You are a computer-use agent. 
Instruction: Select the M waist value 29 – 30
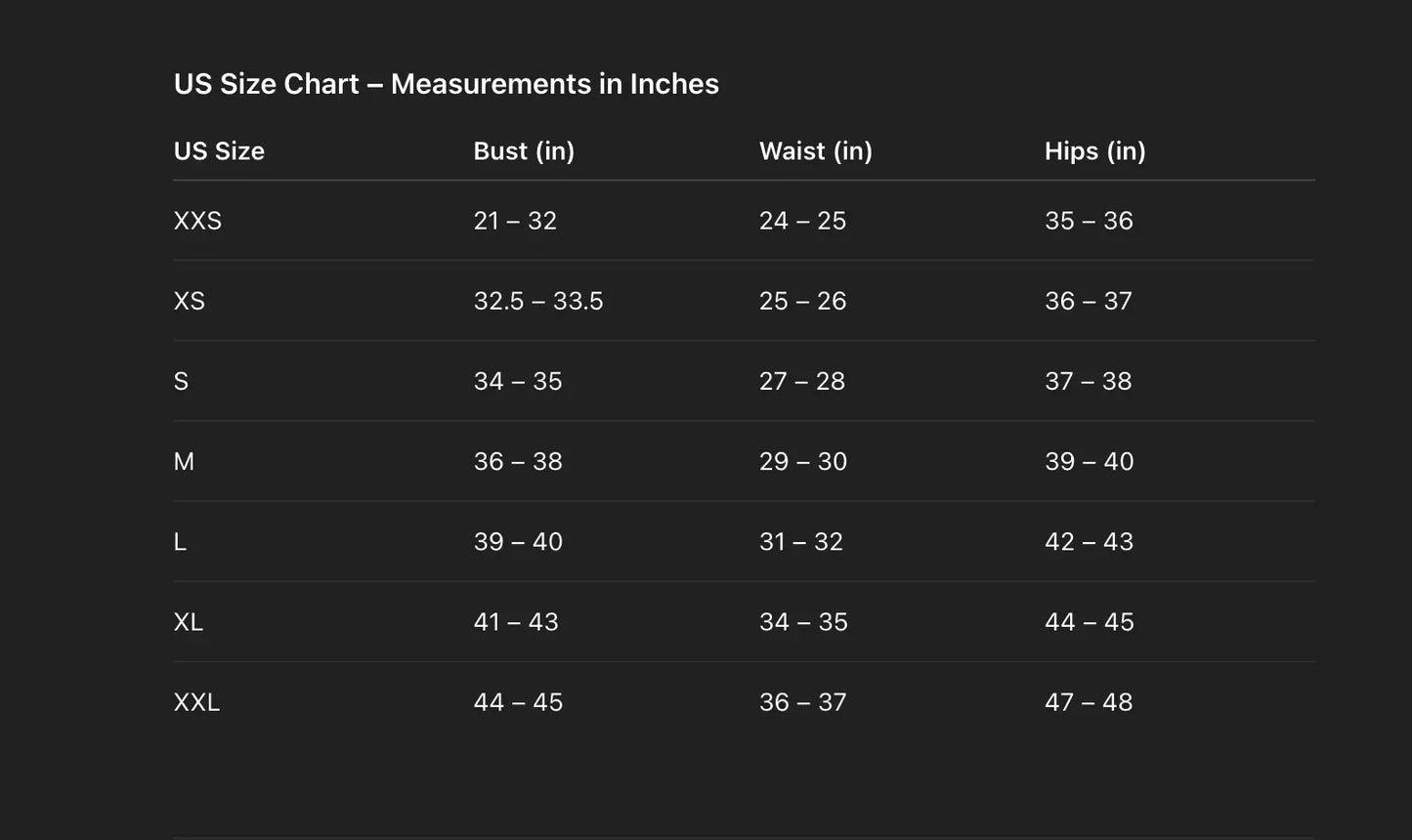tap(803, 461)
